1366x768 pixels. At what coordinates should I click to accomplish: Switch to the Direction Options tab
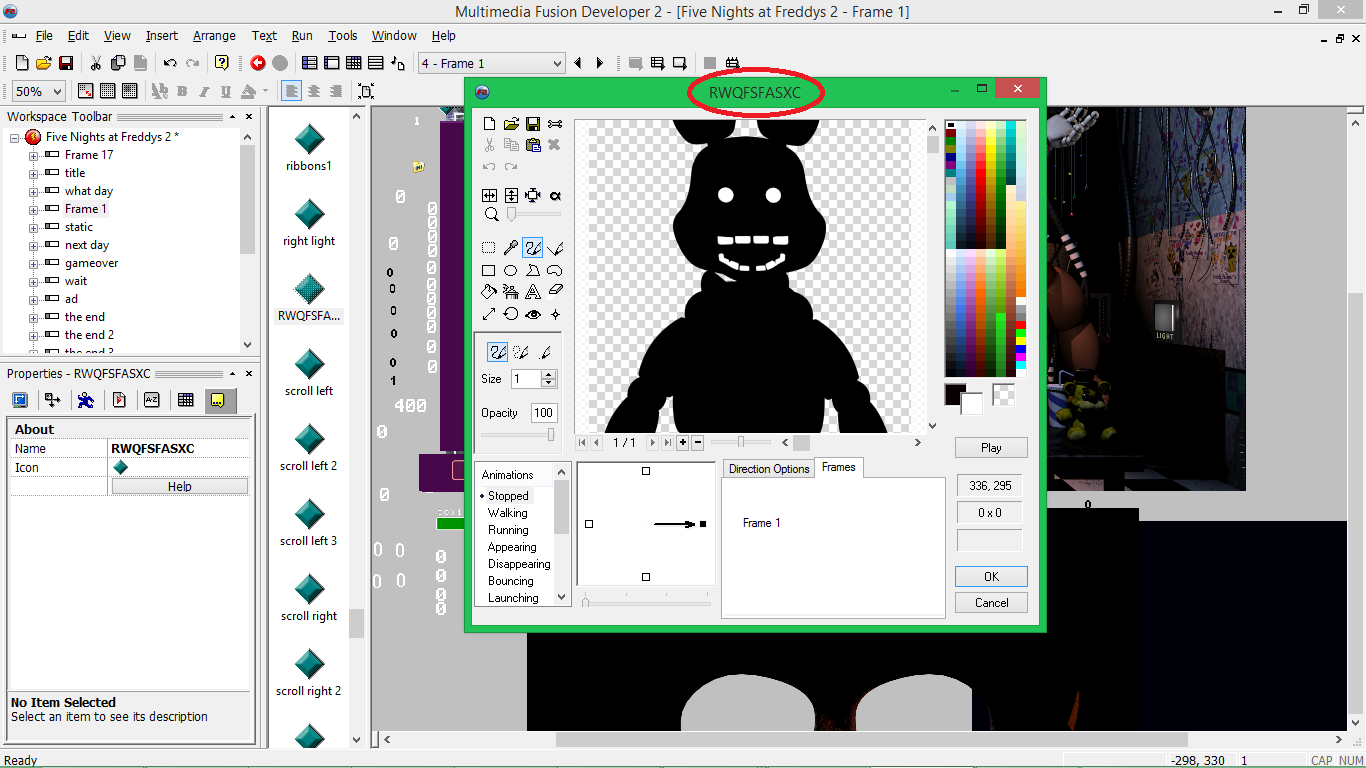[x=769, y=469]
